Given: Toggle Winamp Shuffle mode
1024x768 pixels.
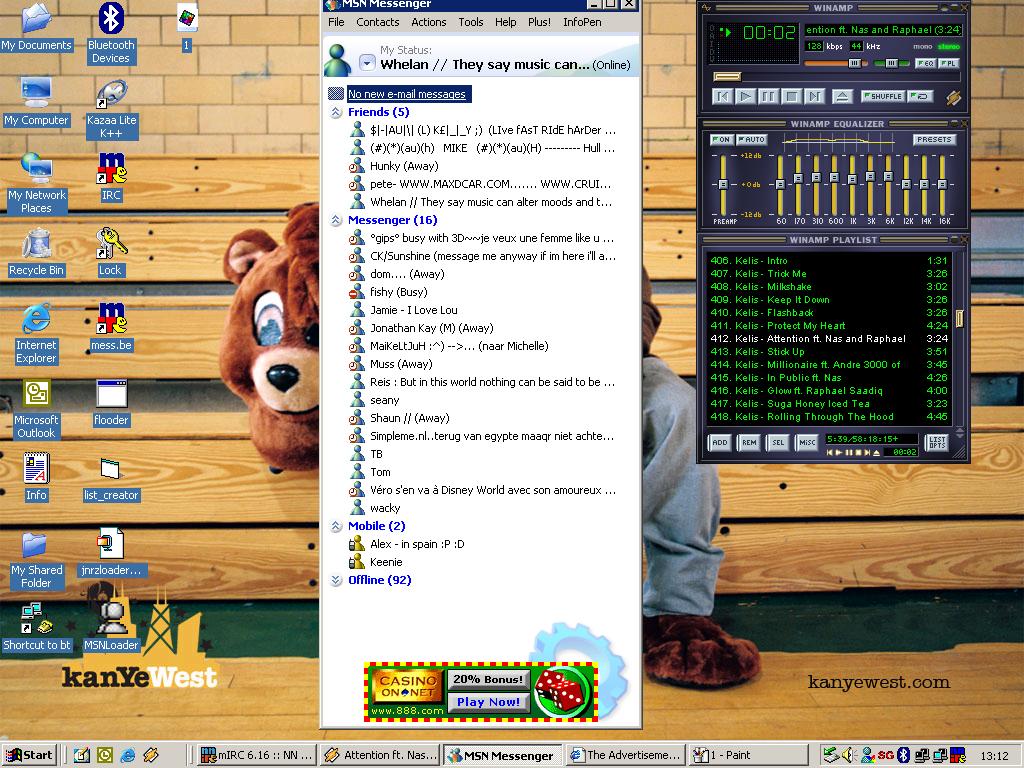Looking at the screenshot, I should tap(881, 97).
